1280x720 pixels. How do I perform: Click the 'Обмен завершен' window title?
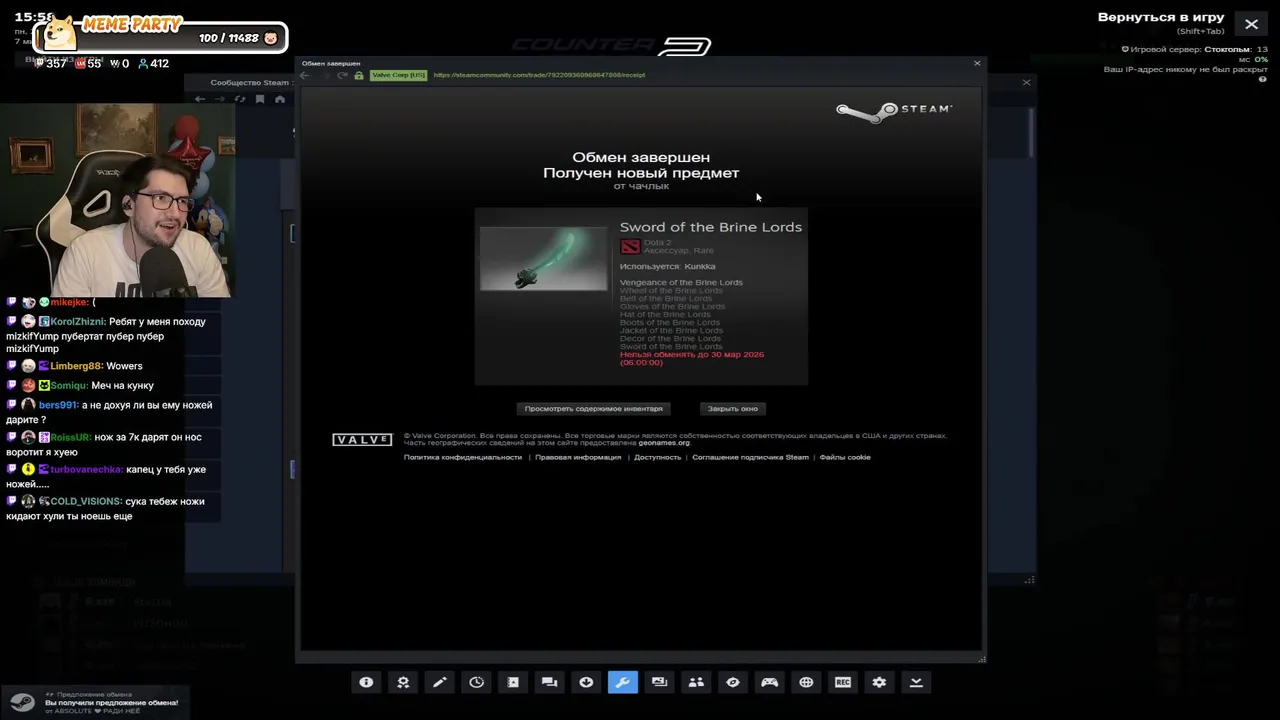(331, 63)
